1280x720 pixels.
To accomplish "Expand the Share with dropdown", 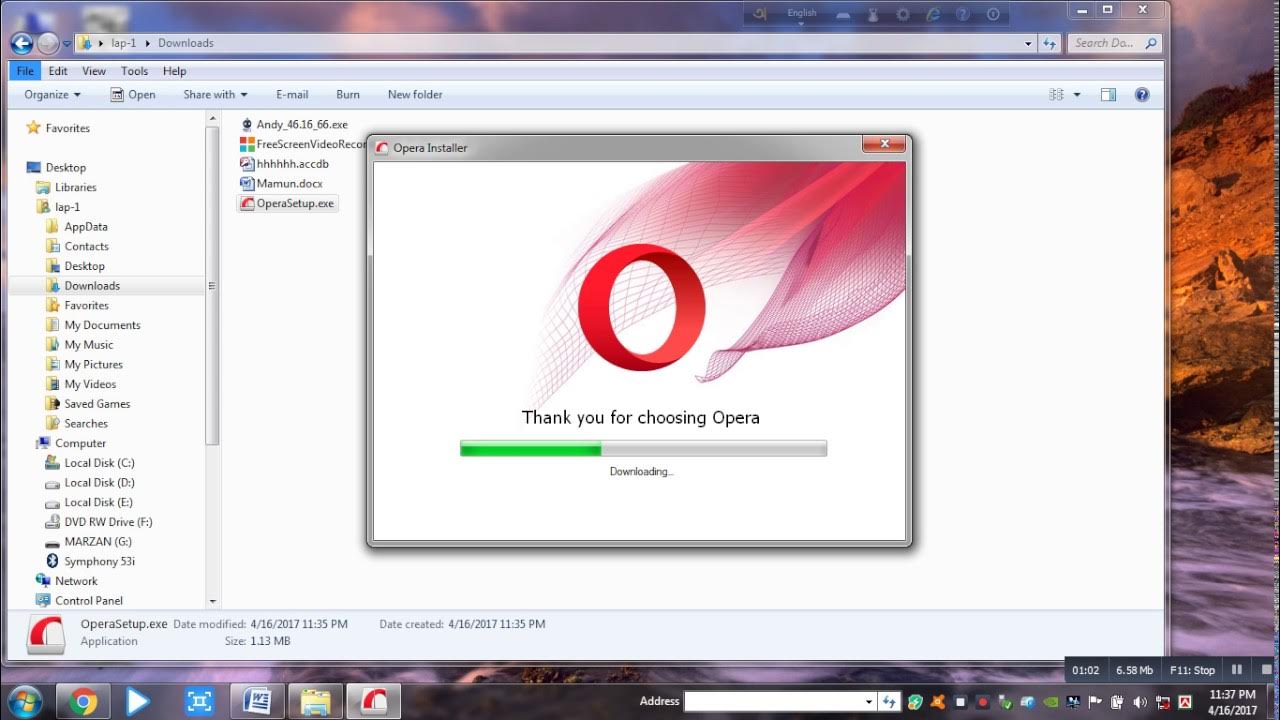I will 215,95.
